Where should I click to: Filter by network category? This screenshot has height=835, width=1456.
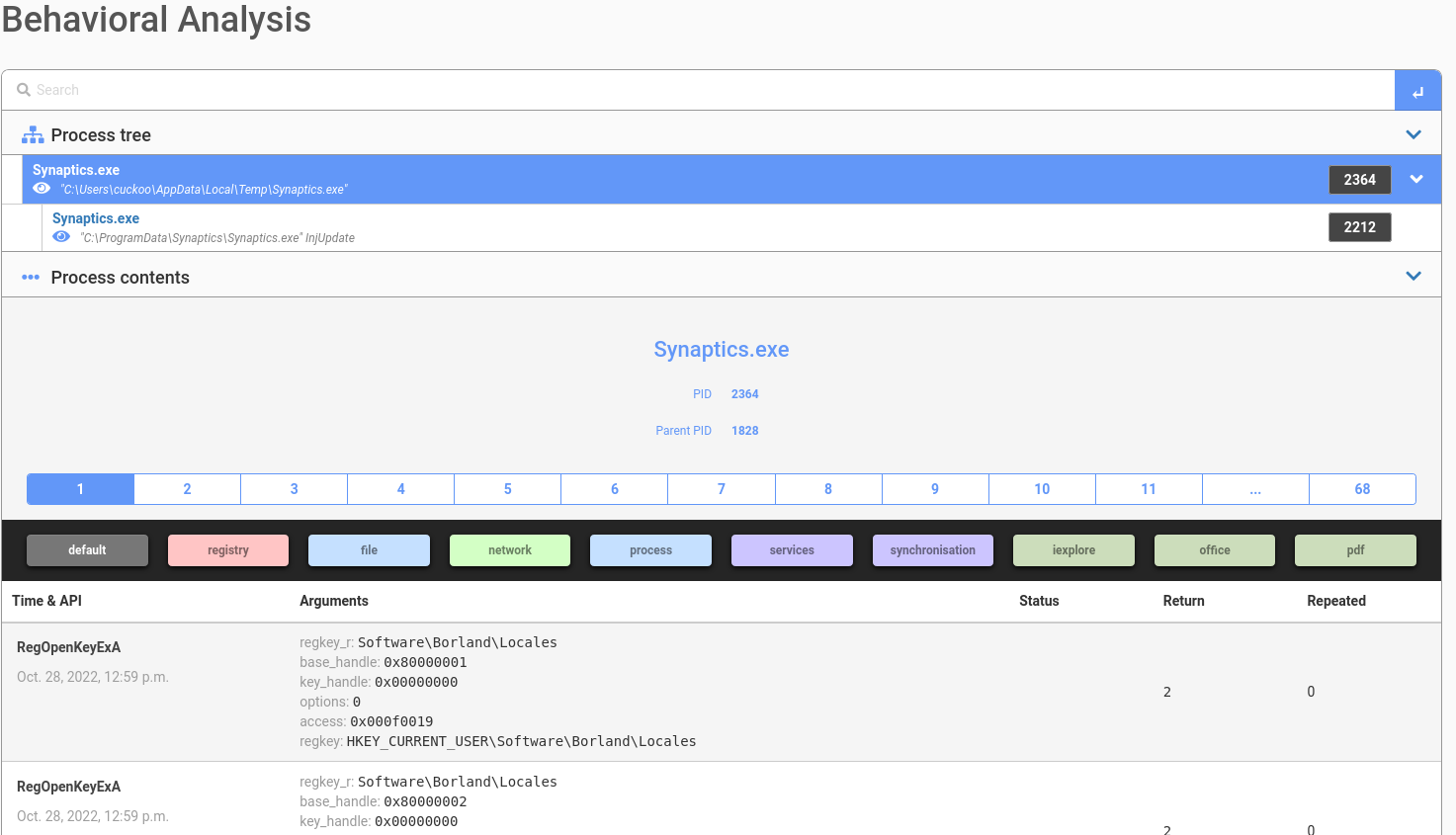click(x=510, y=550)
